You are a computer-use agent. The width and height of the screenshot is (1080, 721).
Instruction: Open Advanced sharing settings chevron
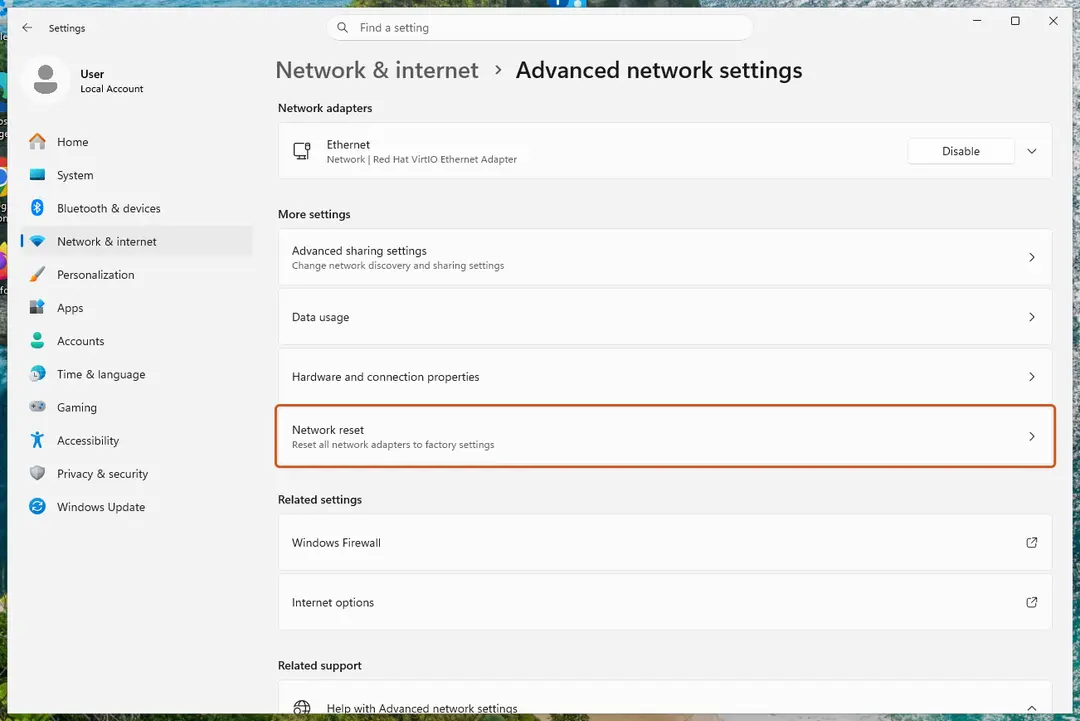[1031, 257]
